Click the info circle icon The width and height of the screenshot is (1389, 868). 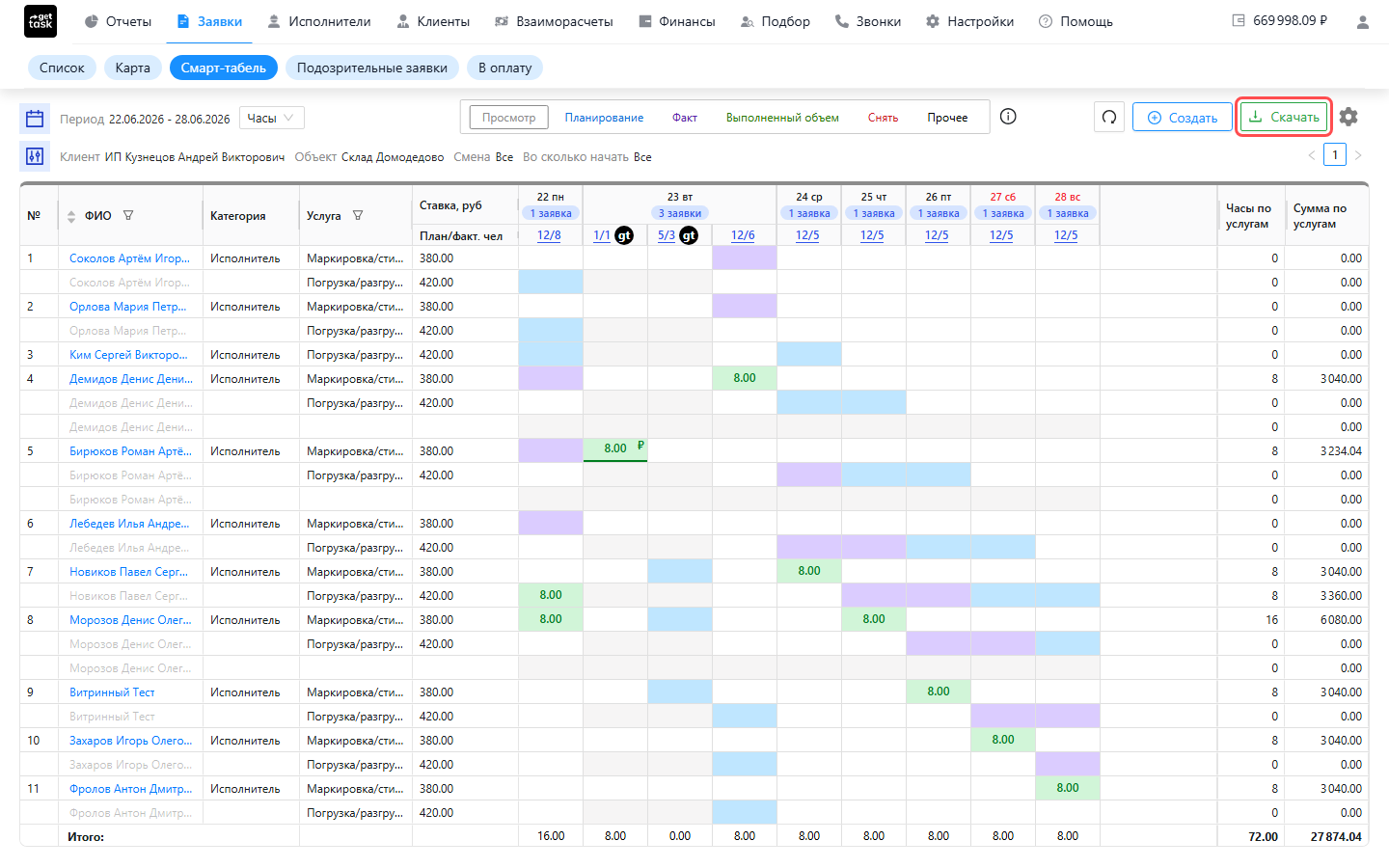(x=1008, y=117)
